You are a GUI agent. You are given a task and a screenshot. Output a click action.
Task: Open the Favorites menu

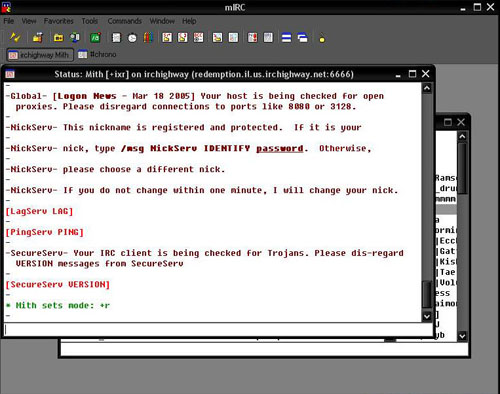pos(59,21)
